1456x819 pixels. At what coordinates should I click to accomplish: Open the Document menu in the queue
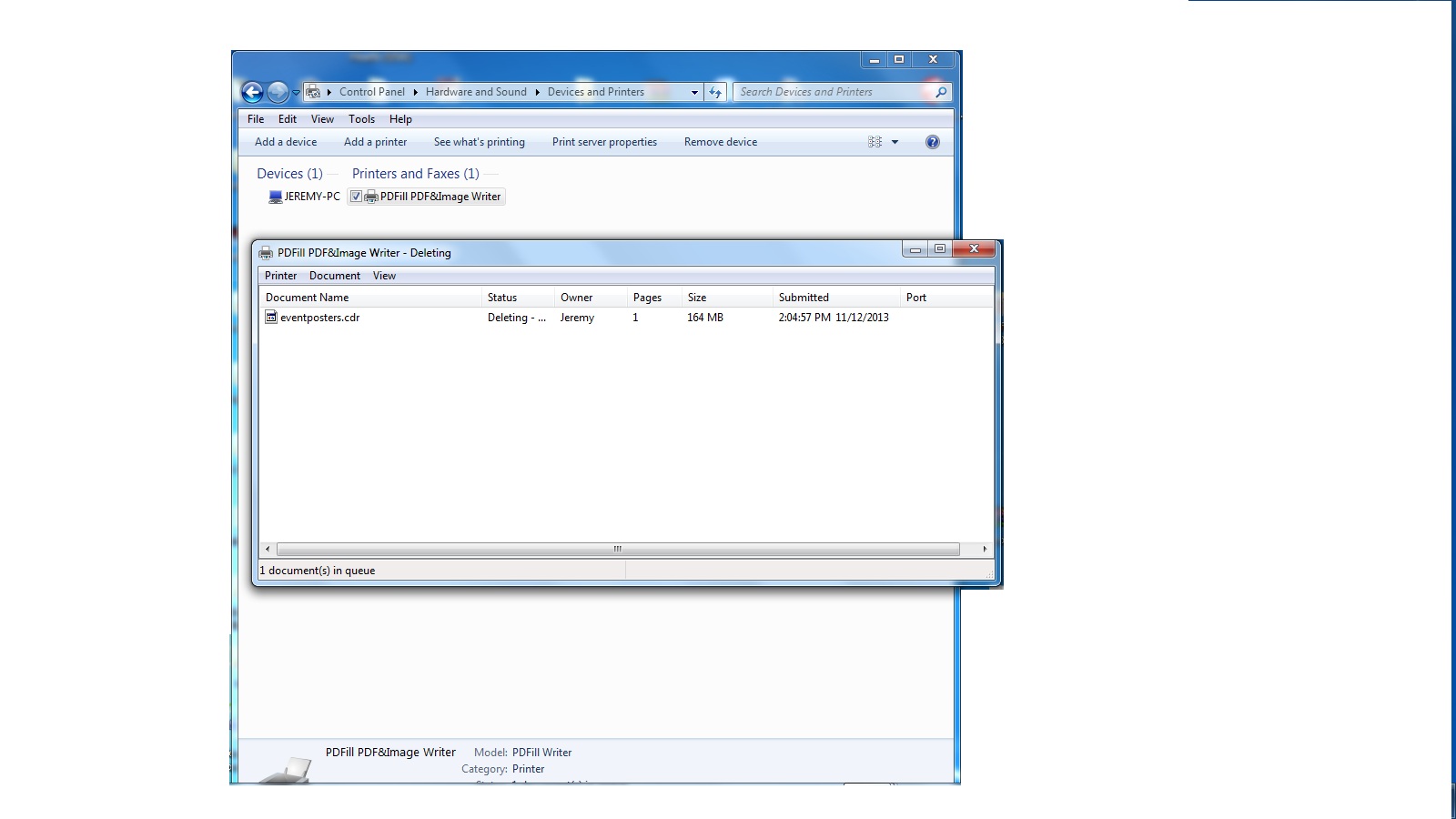(x=335, y=276)
